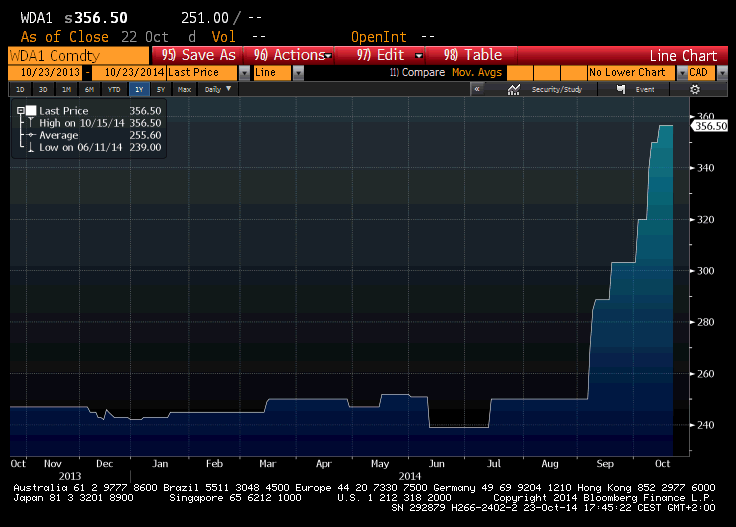Screen dimensions: 736x527
Task: Click third empty moving average input box
Action: (574, 73)
